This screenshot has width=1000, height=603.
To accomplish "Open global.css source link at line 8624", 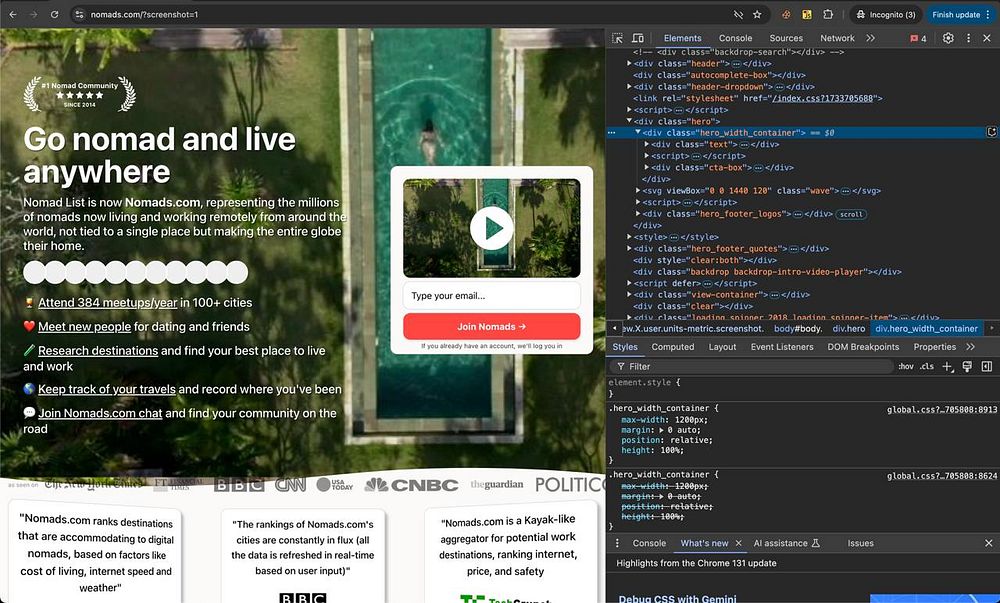I will tap(941, 476).
